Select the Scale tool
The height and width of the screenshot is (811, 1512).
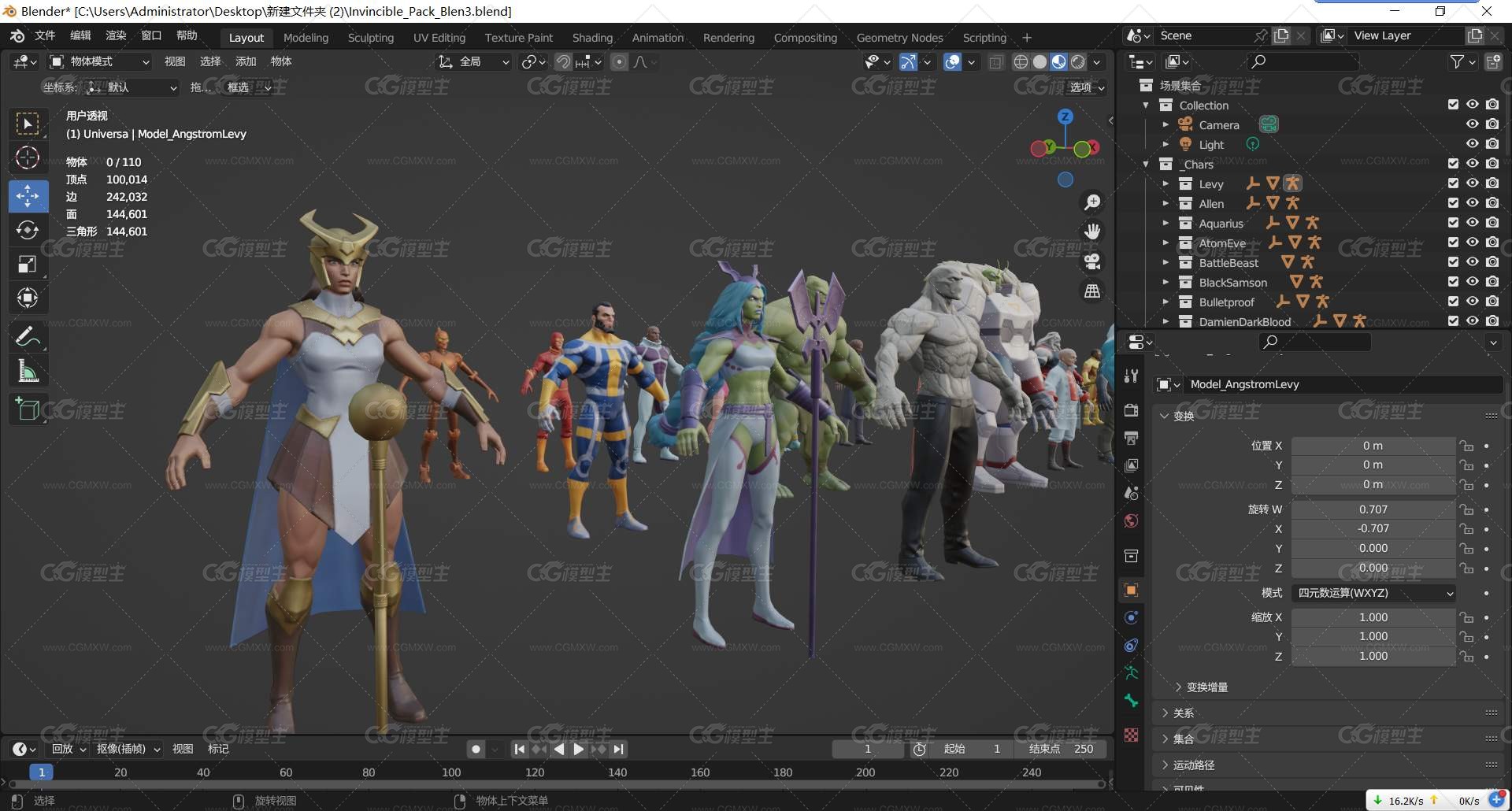[28, 264]
